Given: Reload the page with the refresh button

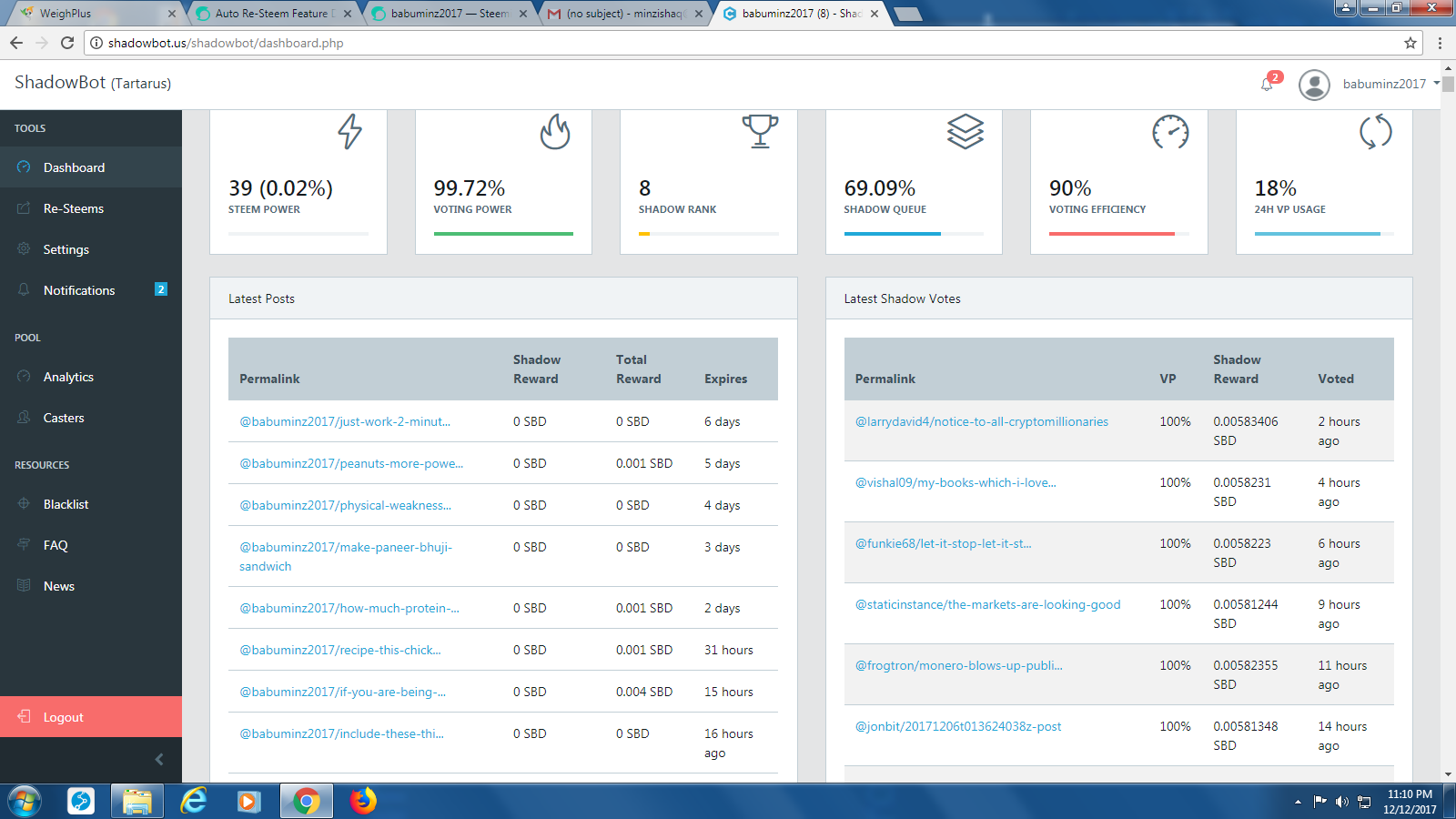Looking at the screenshot, I should 66,43.
